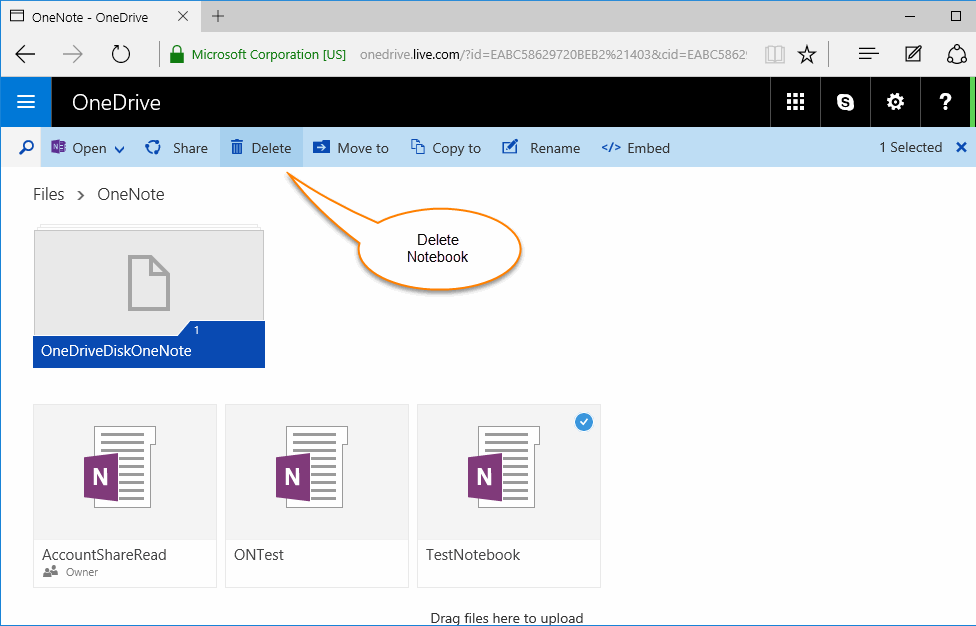The width and height of the screenshot is (976, 626).
Task: Open the OneDriveDiskOneNote folder
Action: click(x=149, y=296)
